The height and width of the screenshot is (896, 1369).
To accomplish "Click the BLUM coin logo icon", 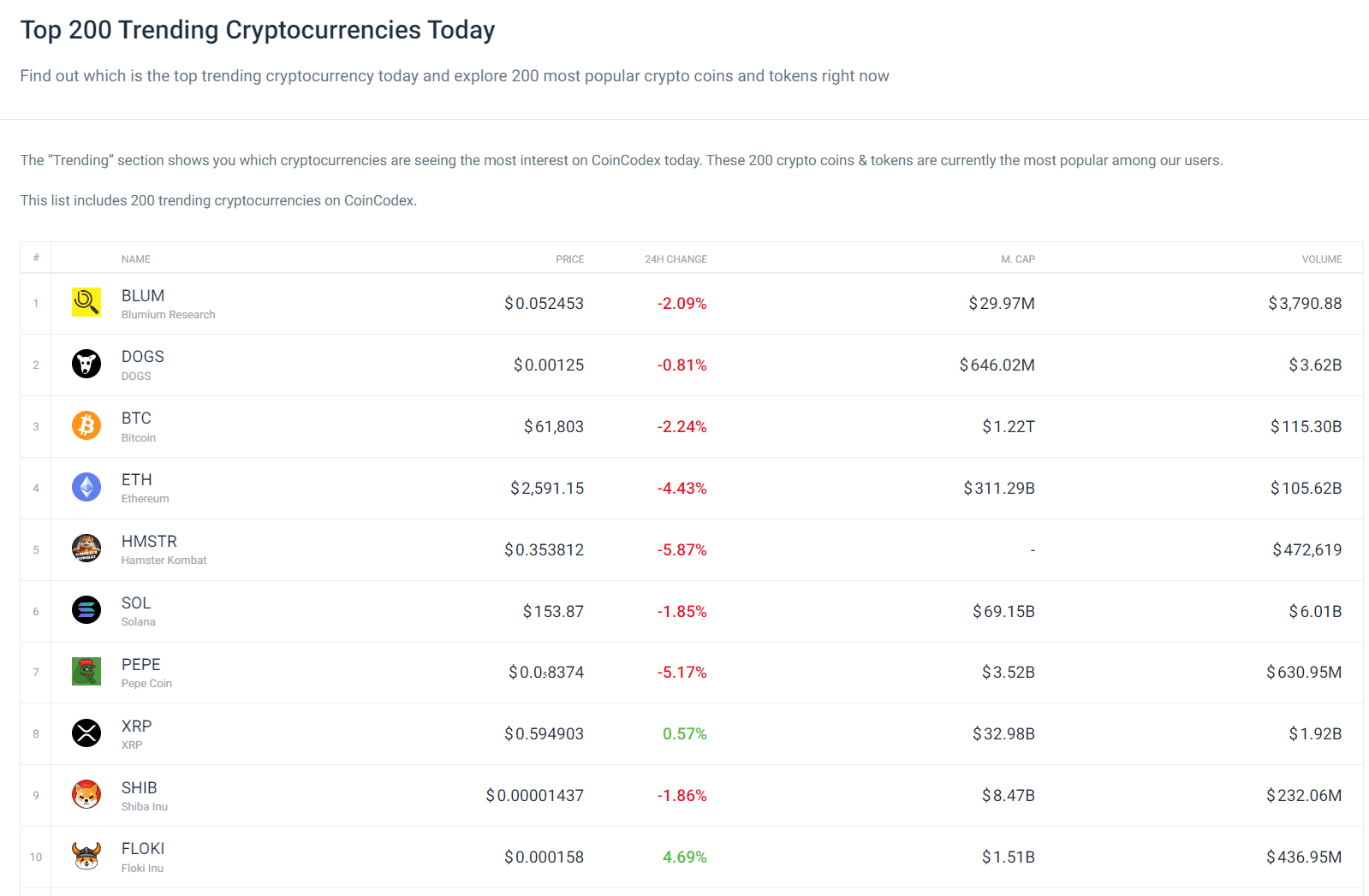I will [x=86, y=302].
